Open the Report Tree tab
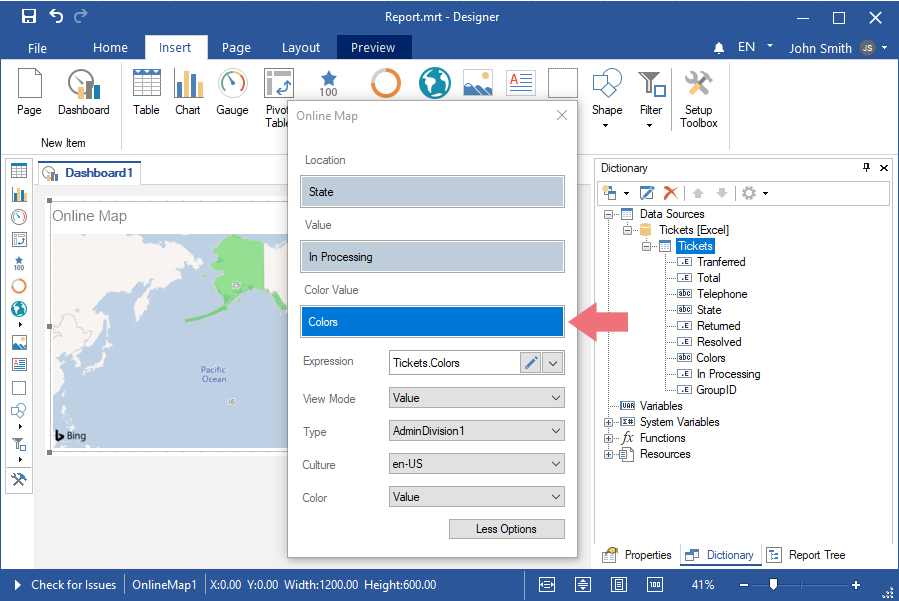The image size is (899, 601). click(808, 555)
